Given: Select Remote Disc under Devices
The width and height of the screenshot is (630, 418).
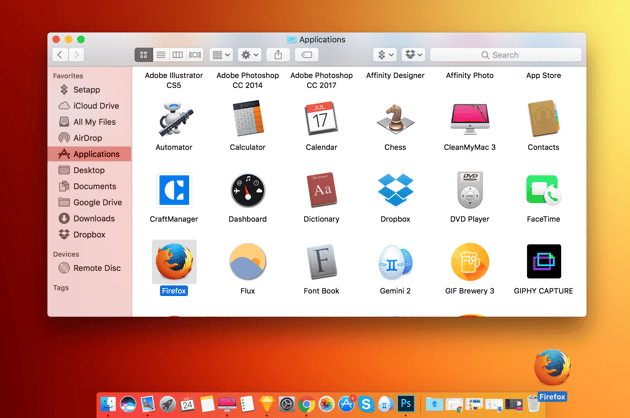Looking at the screenshot, I should coord(90,268).
